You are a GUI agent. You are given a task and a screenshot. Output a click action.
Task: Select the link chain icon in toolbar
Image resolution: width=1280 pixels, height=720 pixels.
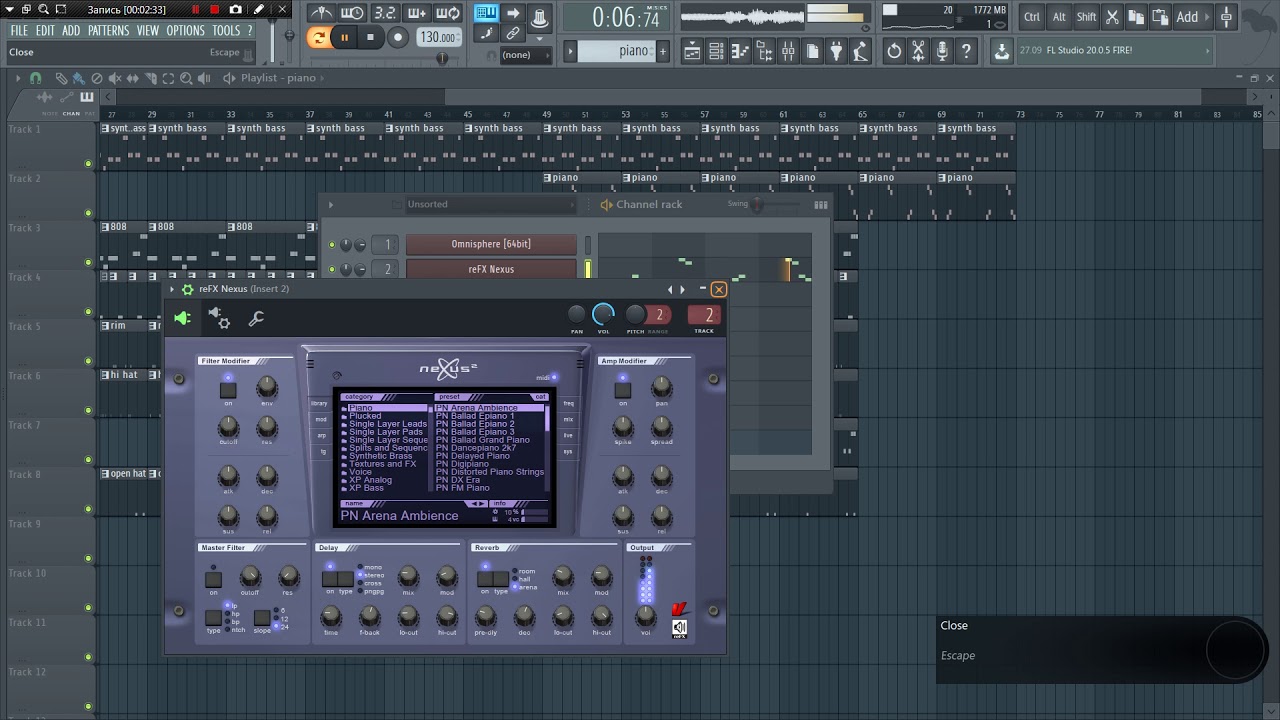click(513, 34)
